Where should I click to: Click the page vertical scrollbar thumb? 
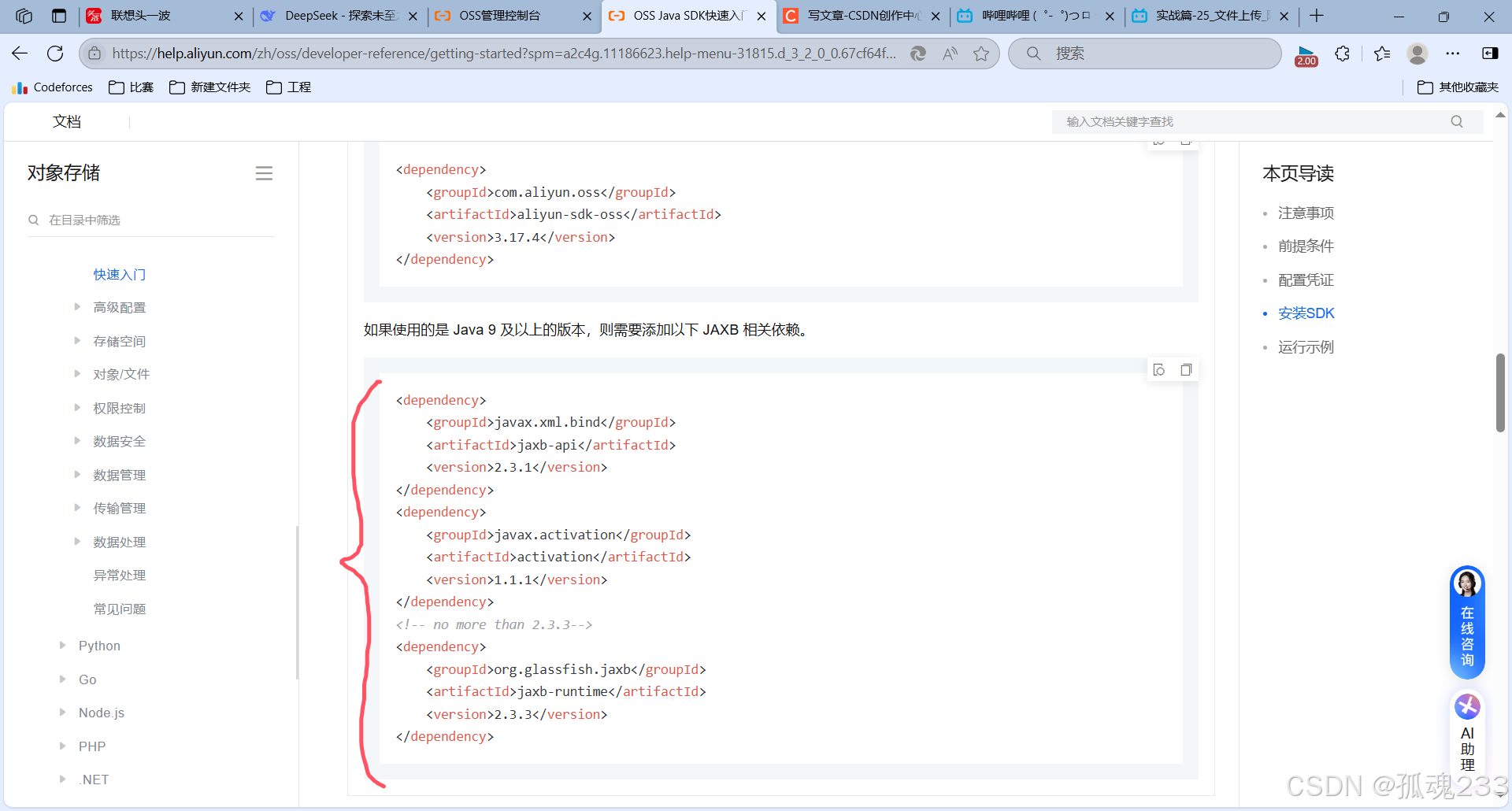(x=1500, y=393)
